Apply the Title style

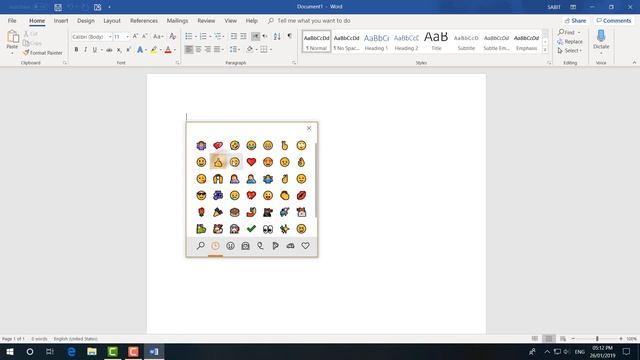[x=436, y=41]
